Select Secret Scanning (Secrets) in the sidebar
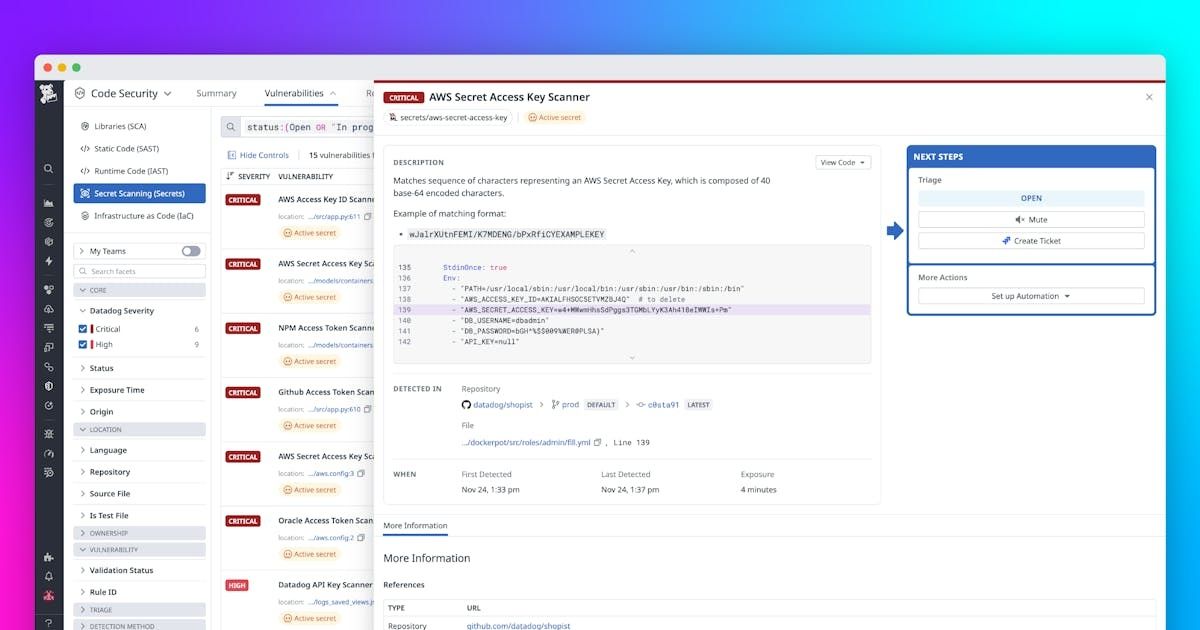Viewport: 1200px width, 630px height. (x=140, y=194)
